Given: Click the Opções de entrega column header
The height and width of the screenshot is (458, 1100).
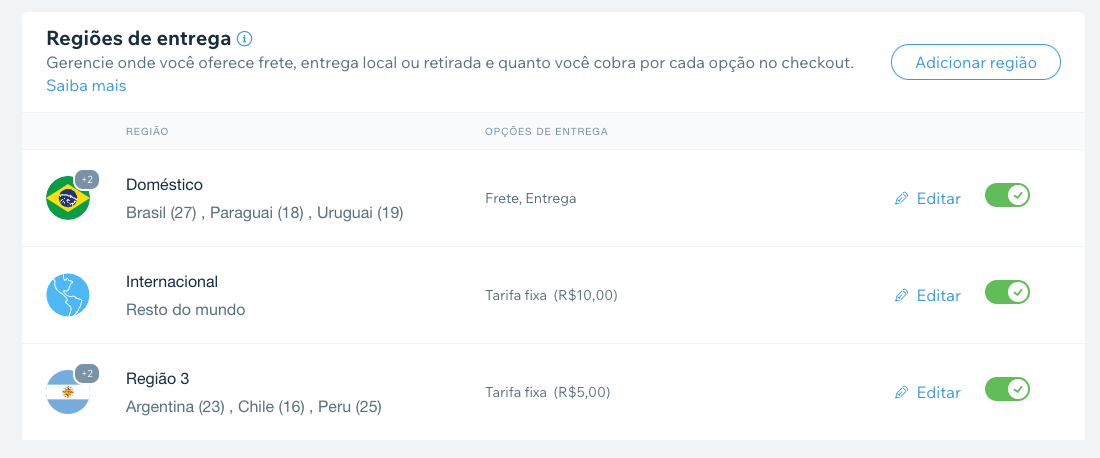Looking at the screenshot, I should point(546,132).
